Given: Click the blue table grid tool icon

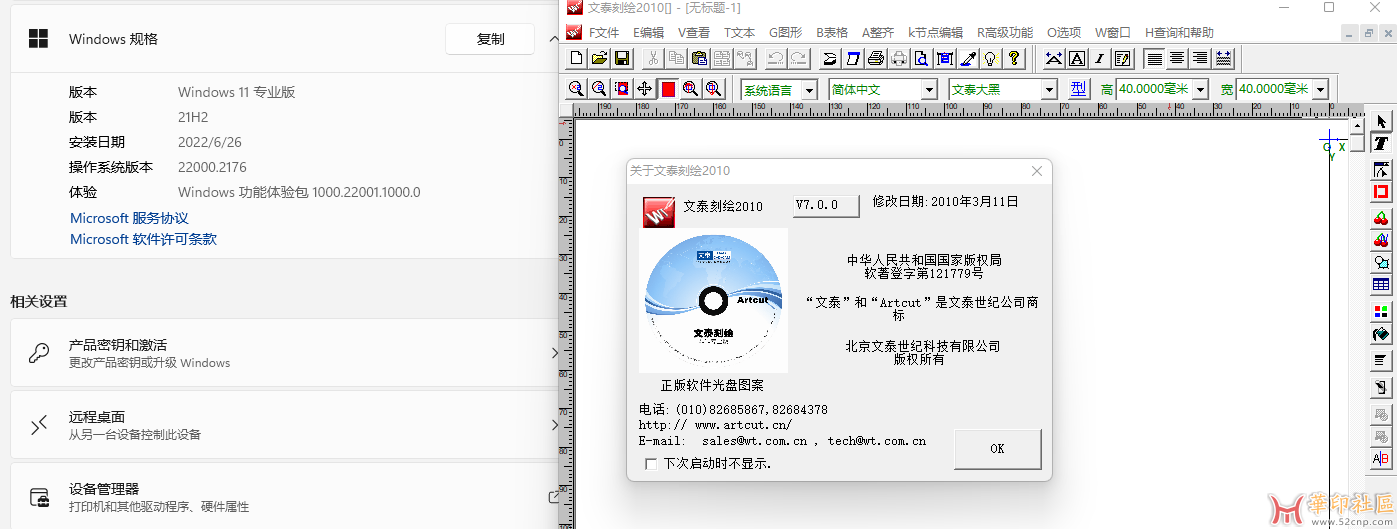Looking at the screenshot, I should click(x=1381, y=285).
